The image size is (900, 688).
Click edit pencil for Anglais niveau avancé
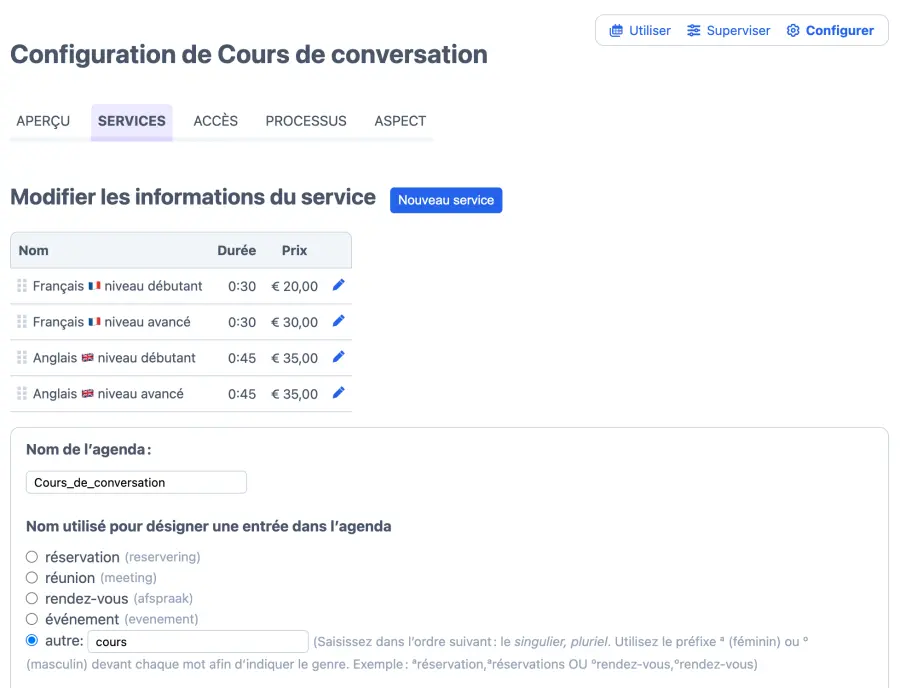coord(338,394)
